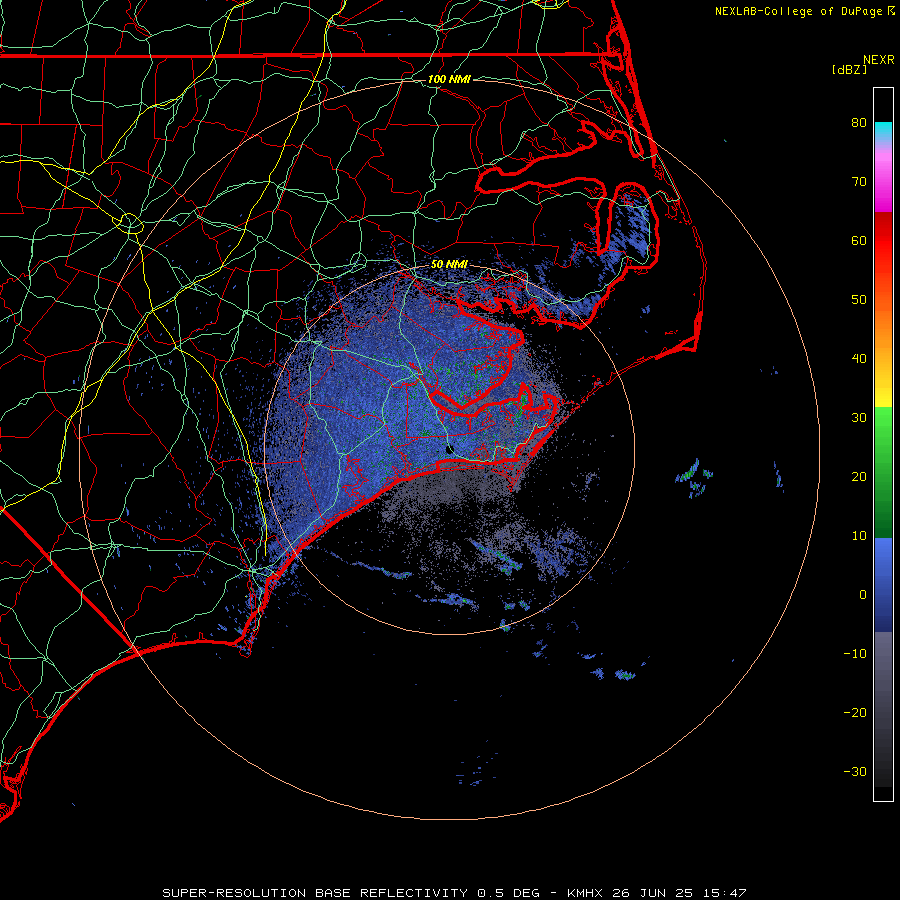The image size is (900, 900).
Task: Click the green segment of the color bar
Action: (x=883, y=472)
